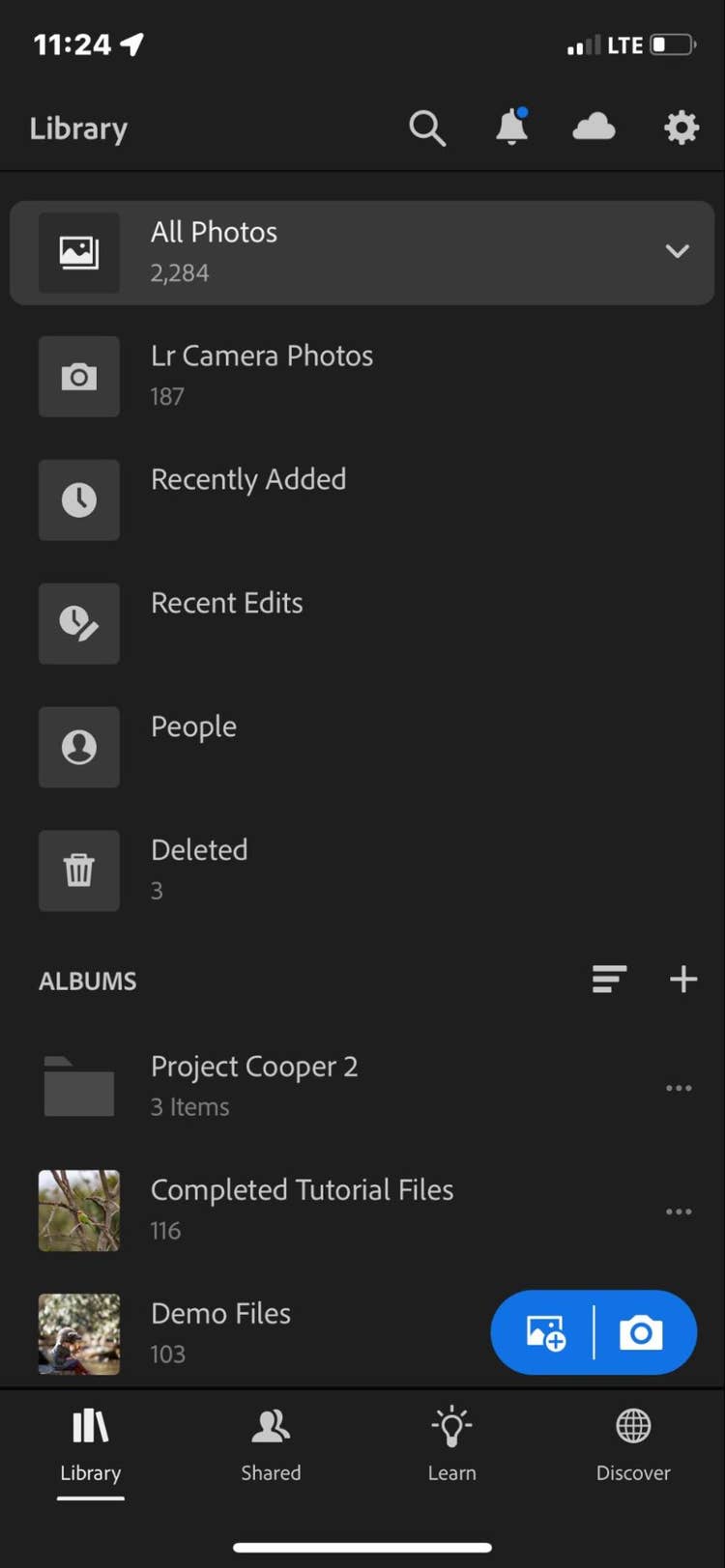Viewport: 725px width, 1568px height.
Task: Open overflow menu for Project Cooper 2
Action: point(679,1088)
